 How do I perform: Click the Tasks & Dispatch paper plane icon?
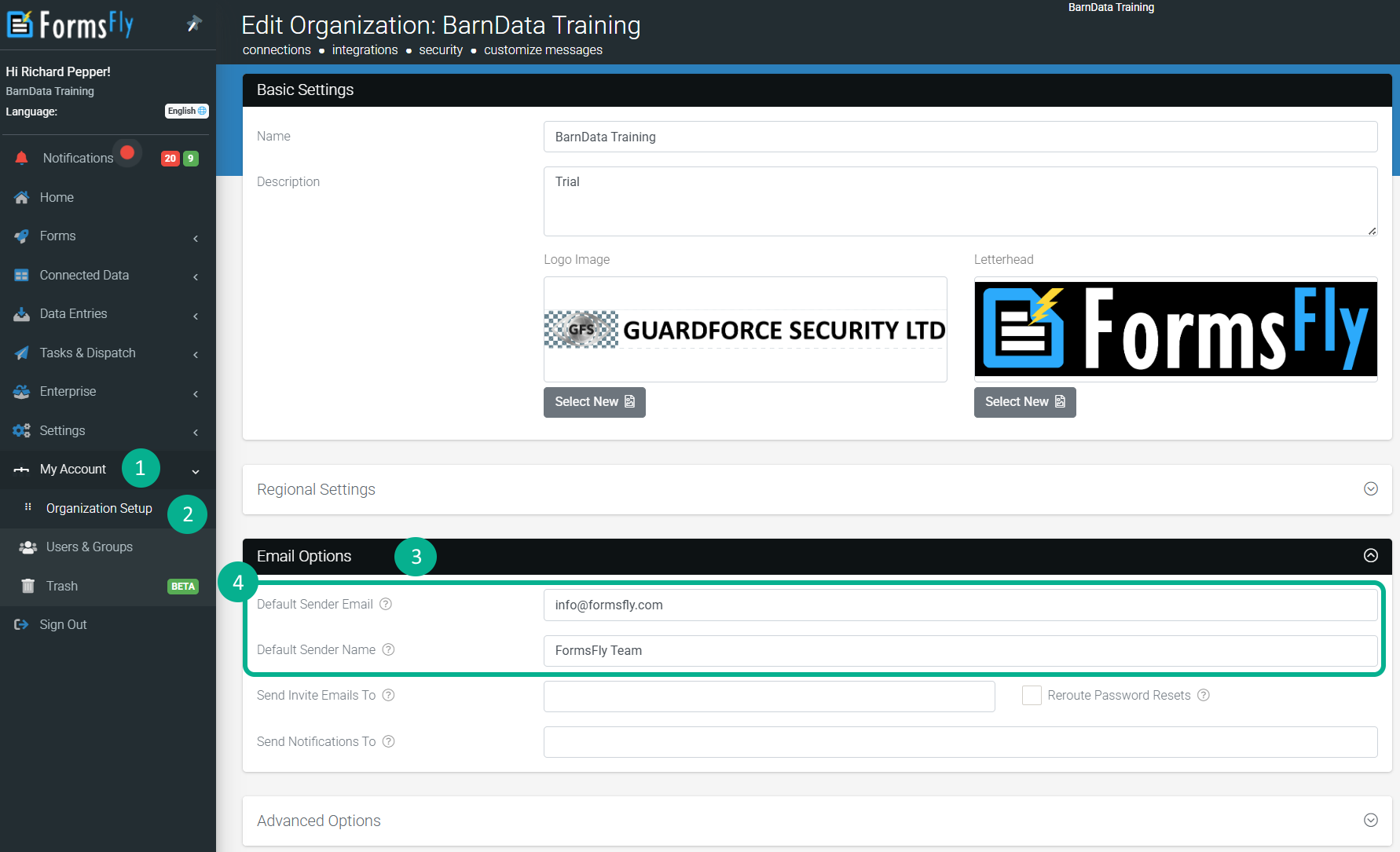pyautogui.click(x=22, y=353)
